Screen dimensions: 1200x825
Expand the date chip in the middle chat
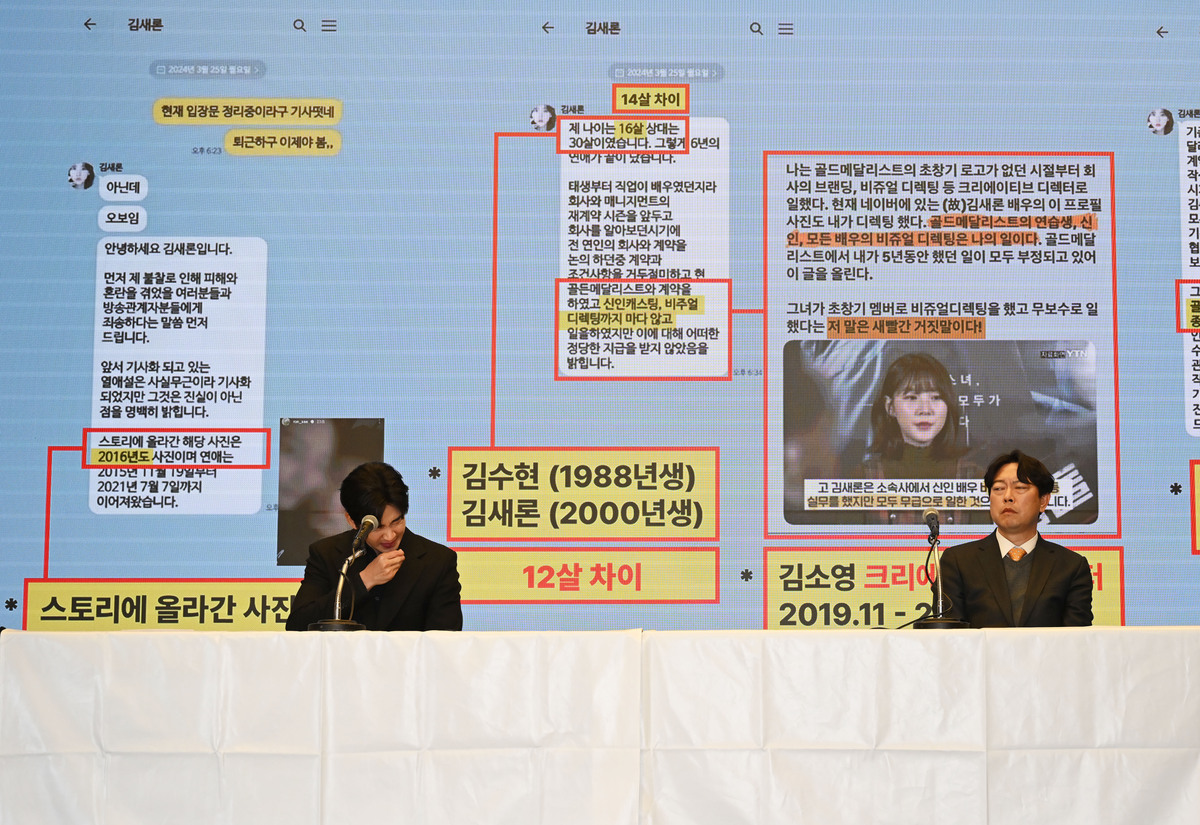[666, 72]
